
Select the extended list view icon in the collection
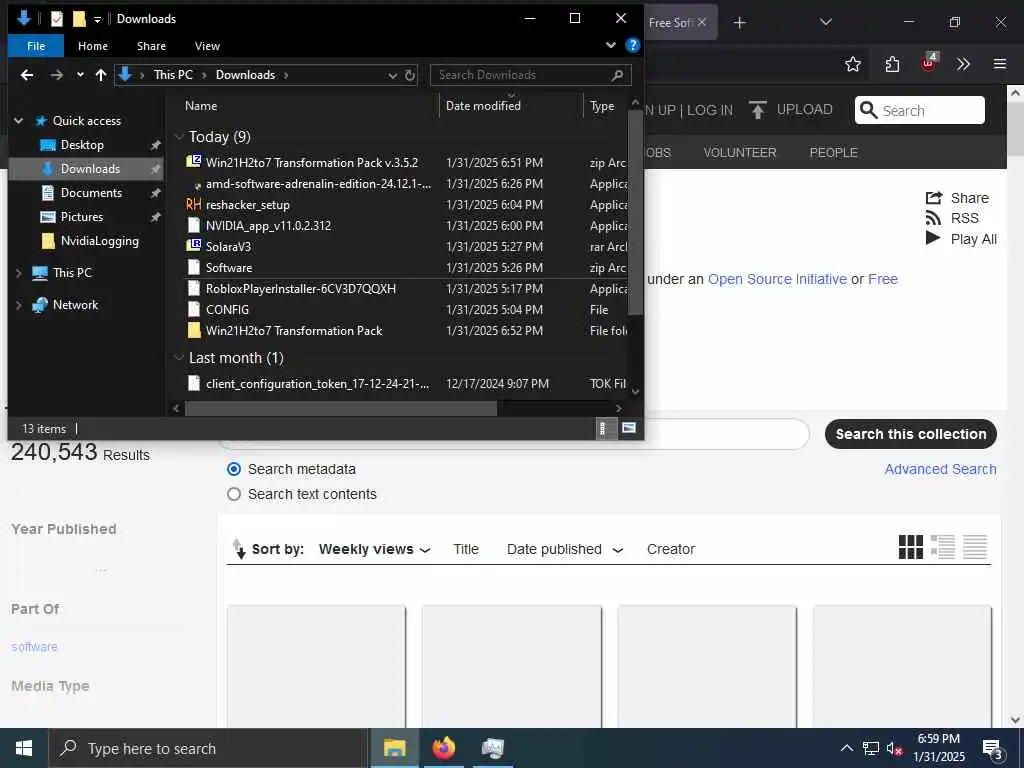tap(942, 547)
